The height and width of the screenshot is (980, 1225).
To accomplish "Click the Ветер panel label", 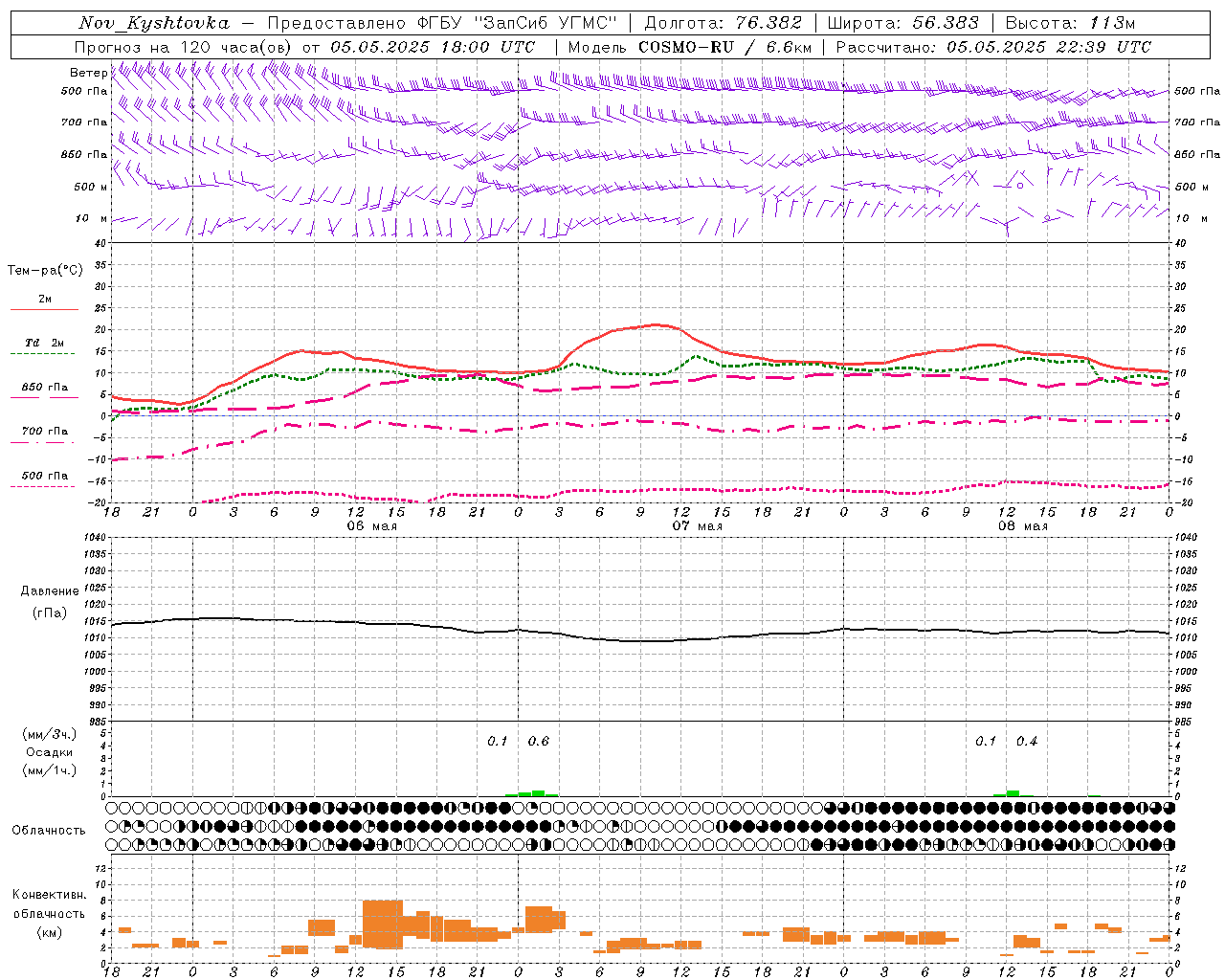I will click(x=88, y=73).
